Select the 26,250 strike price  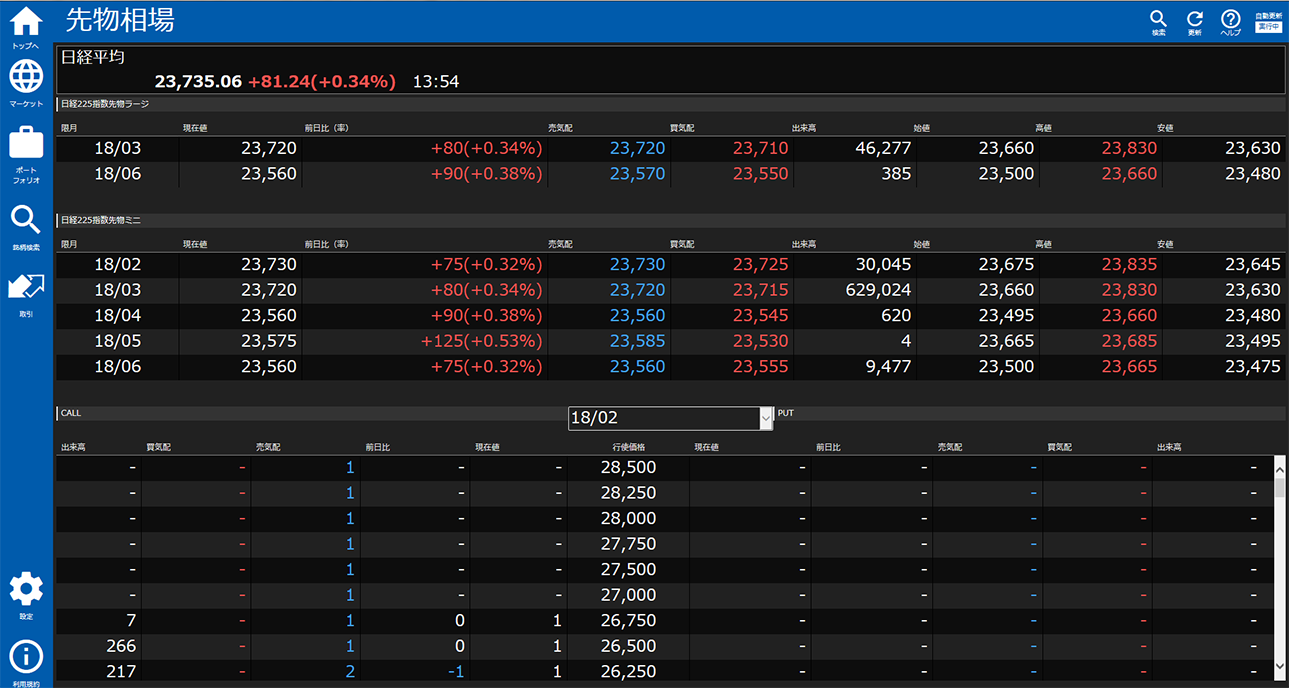[629, 671]
